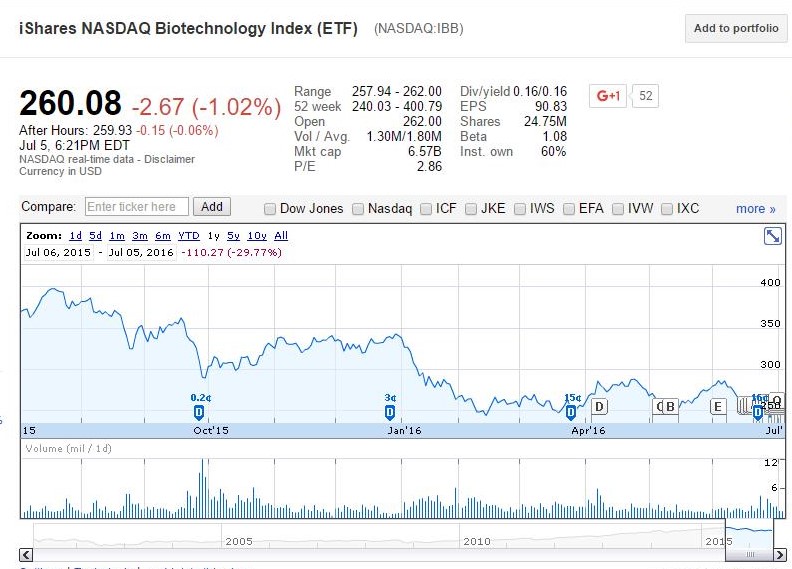Image resolution: width=792 pixels, height=569 pixels.
Task: Click the chart expand fullscreen icon
Action: point(772,236)
